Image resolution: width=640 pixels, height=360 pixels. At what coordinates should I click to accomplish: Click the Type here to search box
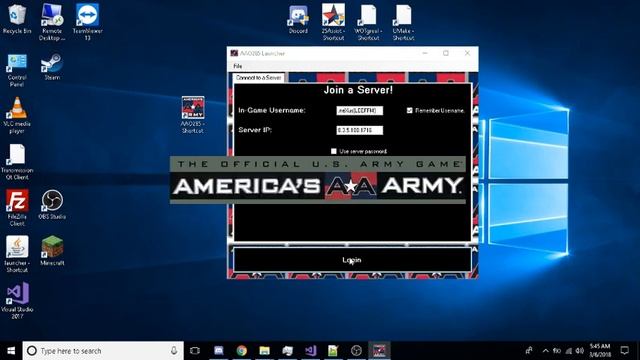click(x=103, y=351)
